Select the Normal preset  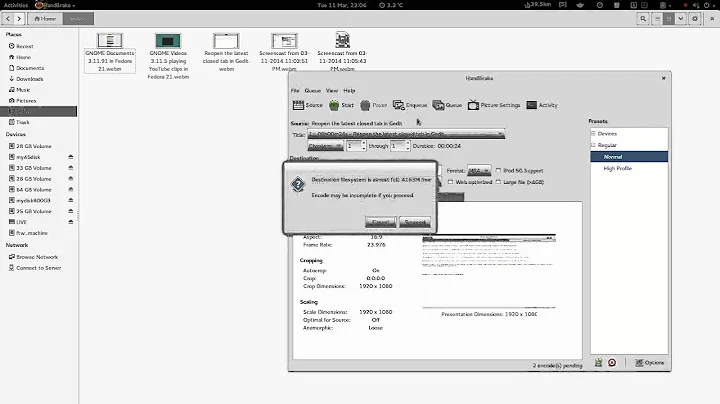pyautogui.click(x=629, y=157)
